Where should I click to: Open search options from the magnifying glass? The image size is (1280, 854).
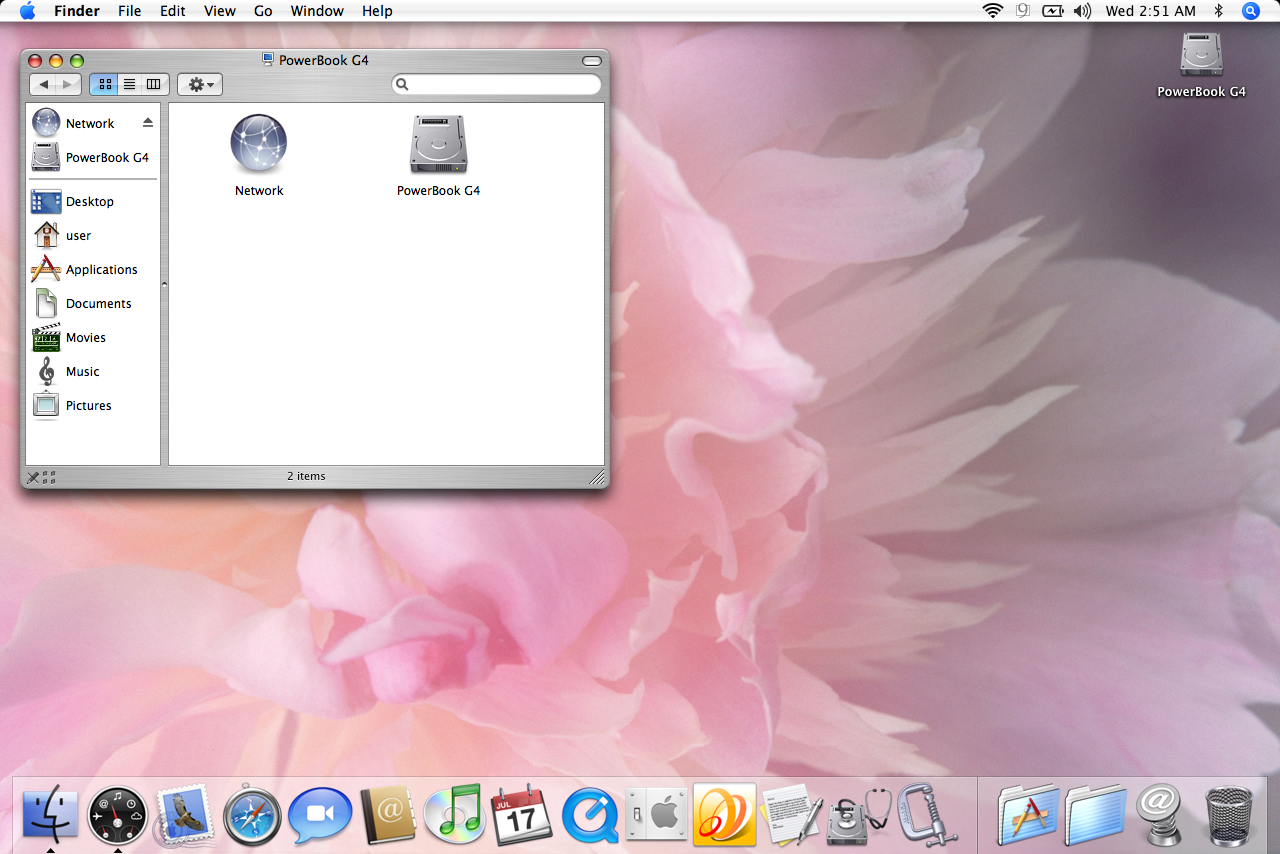403,85
